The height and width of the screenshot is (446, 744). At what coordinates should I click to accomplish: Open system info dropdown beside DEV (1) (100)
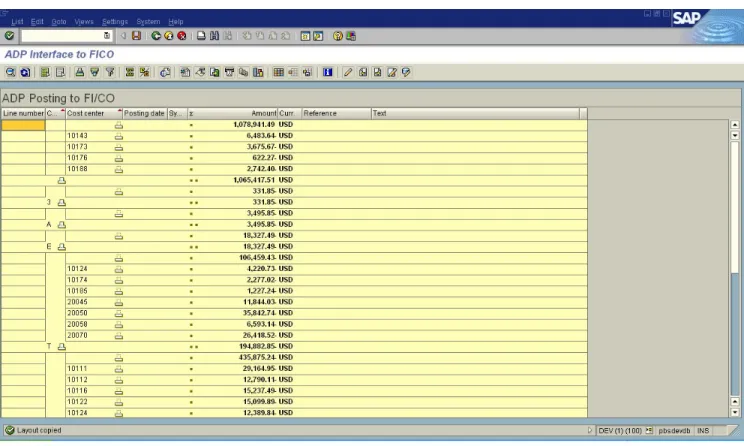649,430
